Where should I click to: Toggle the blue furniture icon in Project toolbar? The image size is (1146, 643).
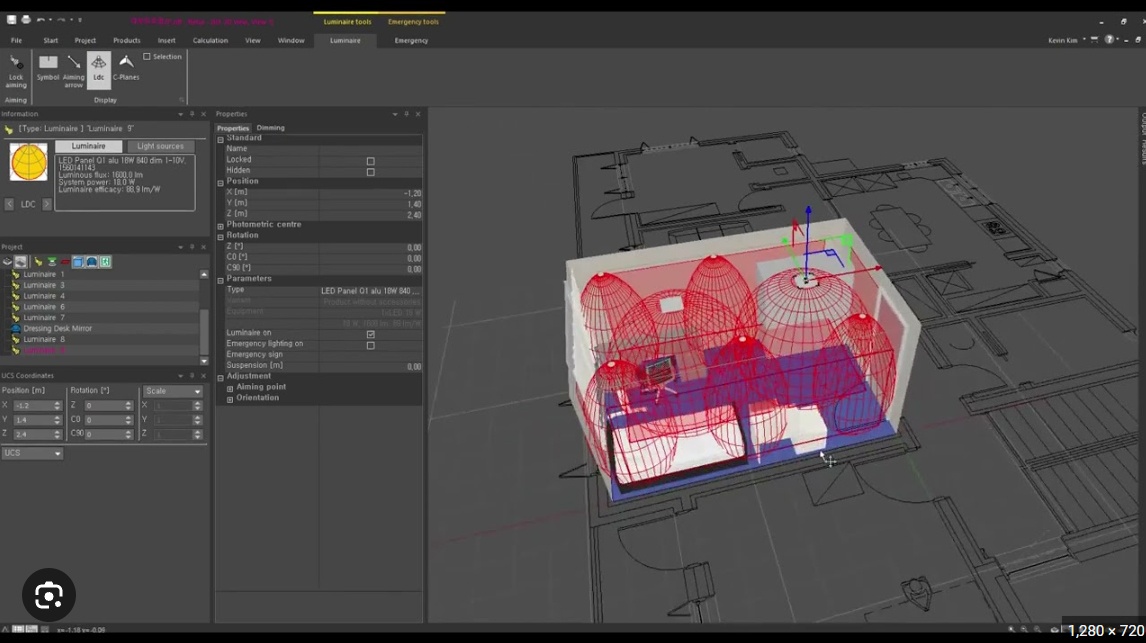click(92, 262)
